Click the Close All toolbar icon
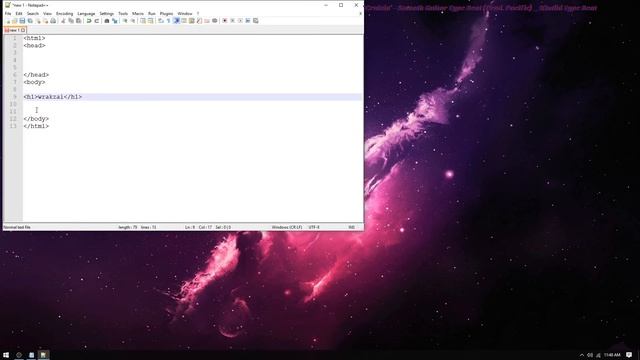The image size is (640, 360). click(x=45, y=21)
